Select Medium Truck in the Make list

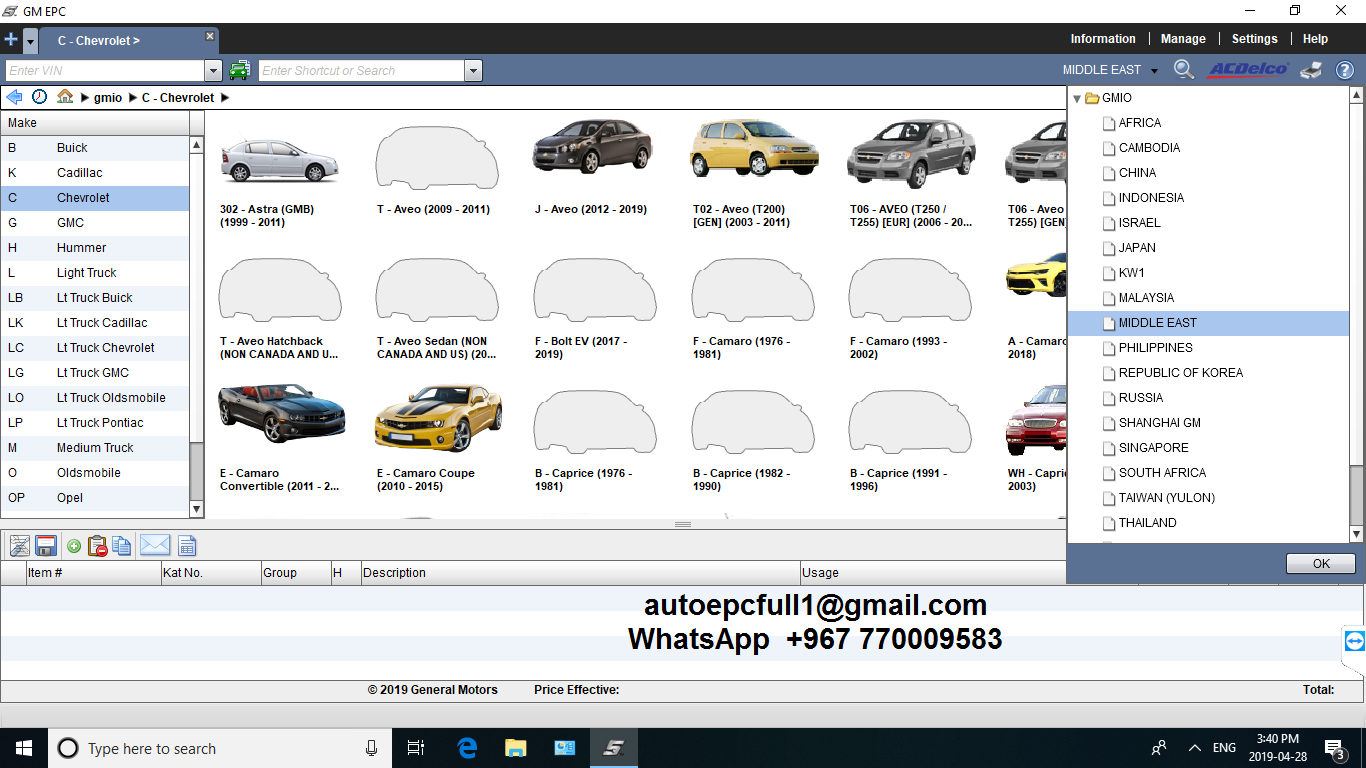(x=94, y=448)
